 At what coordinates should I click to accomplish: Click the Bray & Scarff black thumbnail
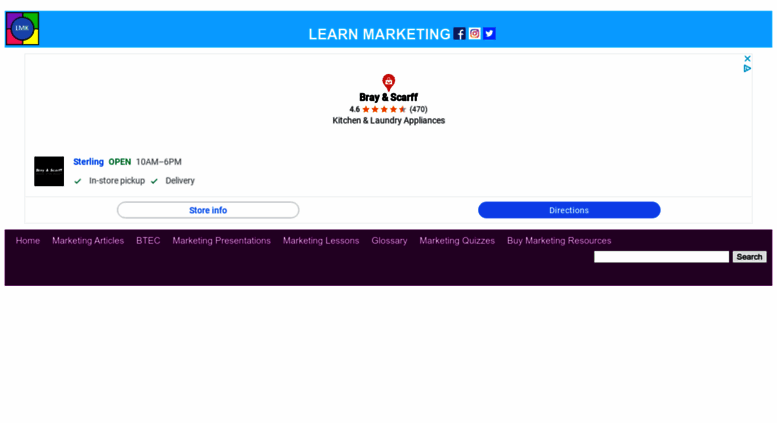point(49,171)
